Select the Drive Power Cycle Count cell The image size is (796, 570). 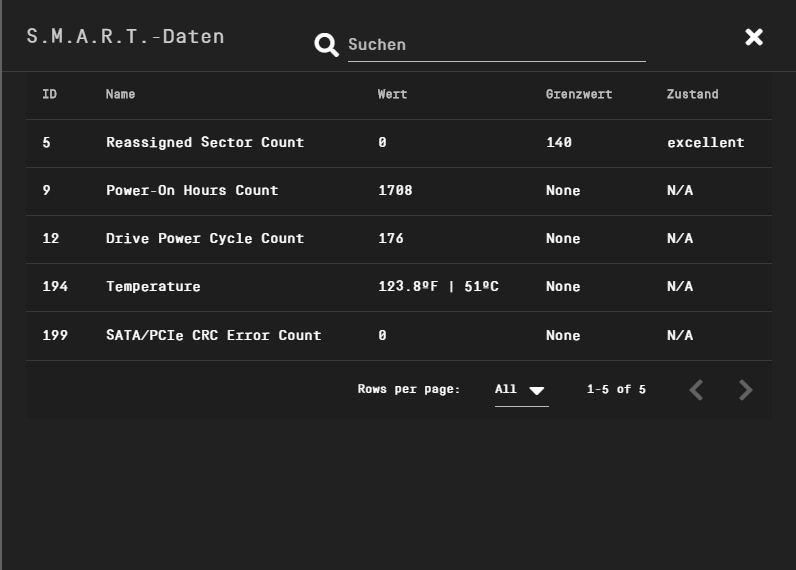[x=205, y=239]
